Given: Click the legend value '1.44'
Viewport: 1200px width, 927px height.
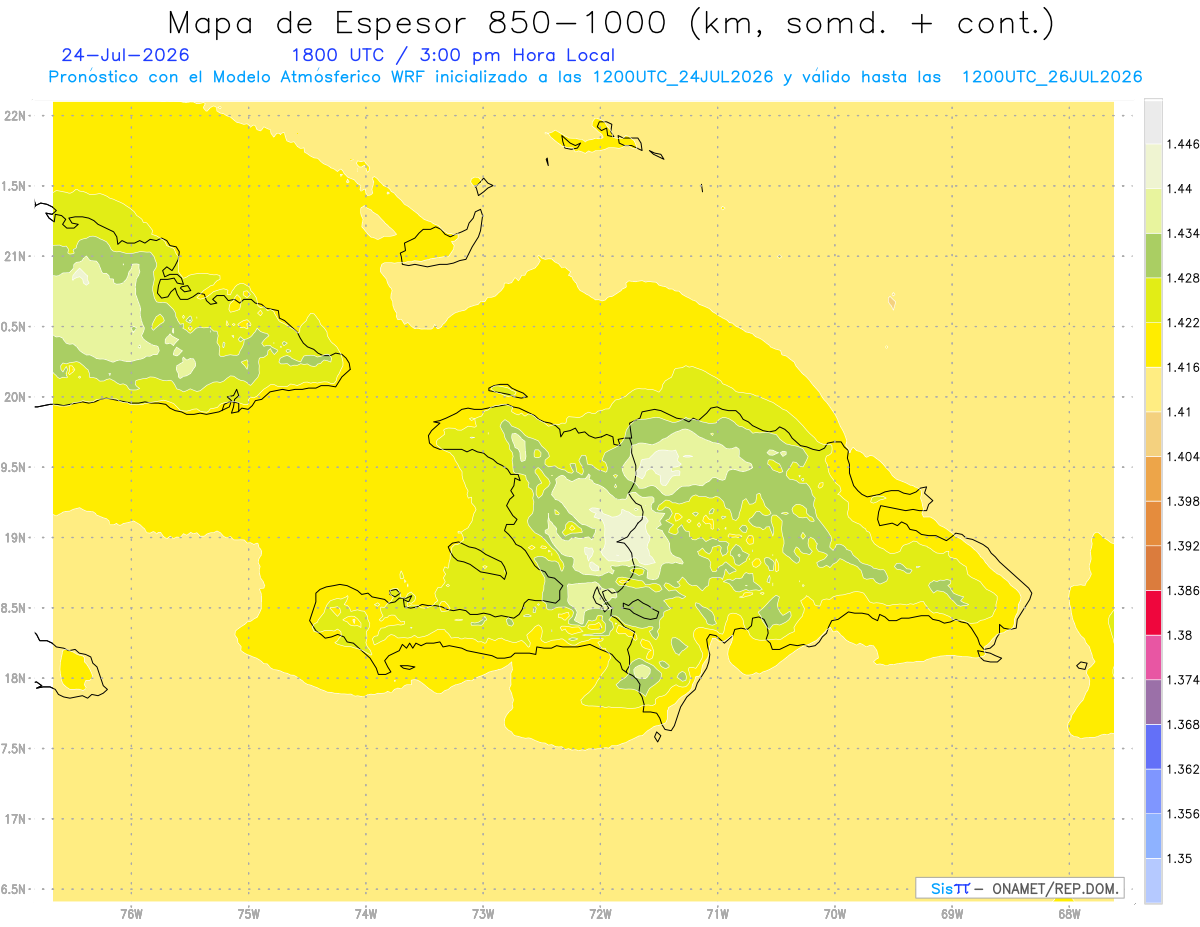Looking at the screenshot, I should click(1179, 188).
